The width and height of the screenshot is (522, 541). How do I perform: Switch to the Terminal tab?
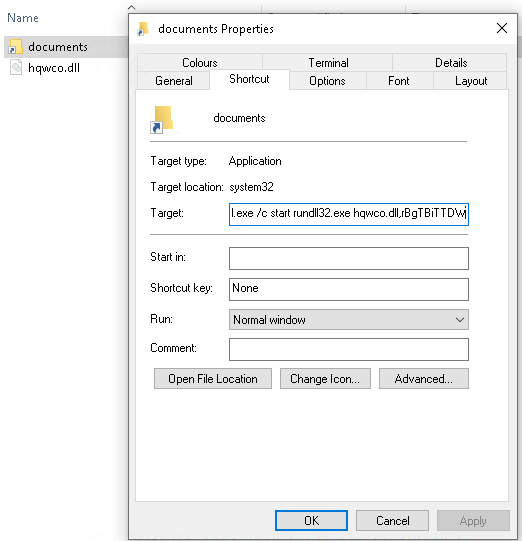click(x=328, y=63)
